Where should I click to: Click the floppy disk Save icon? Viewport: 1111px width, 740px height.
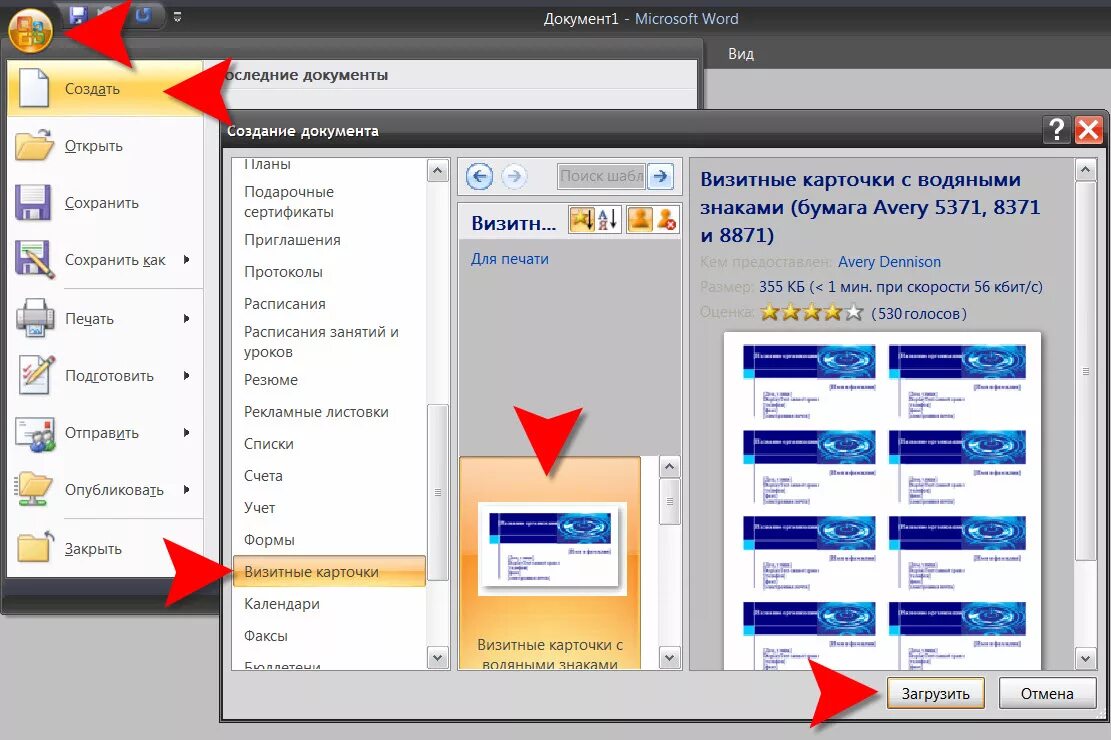coord(33,203)
